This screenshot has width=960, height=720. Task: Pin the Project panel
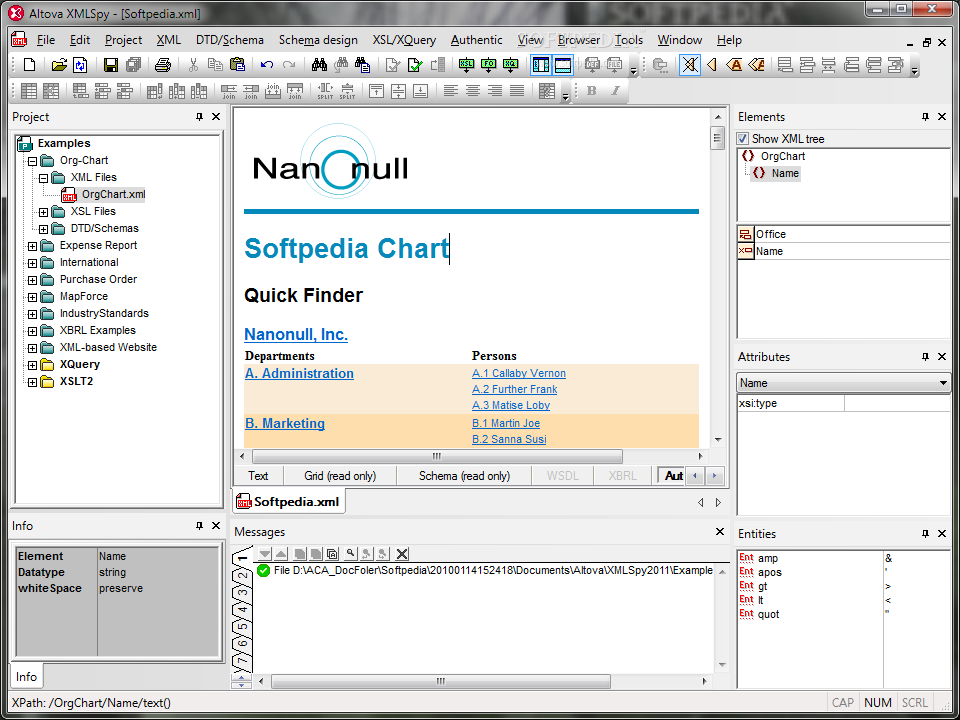(x=199, y=116)
